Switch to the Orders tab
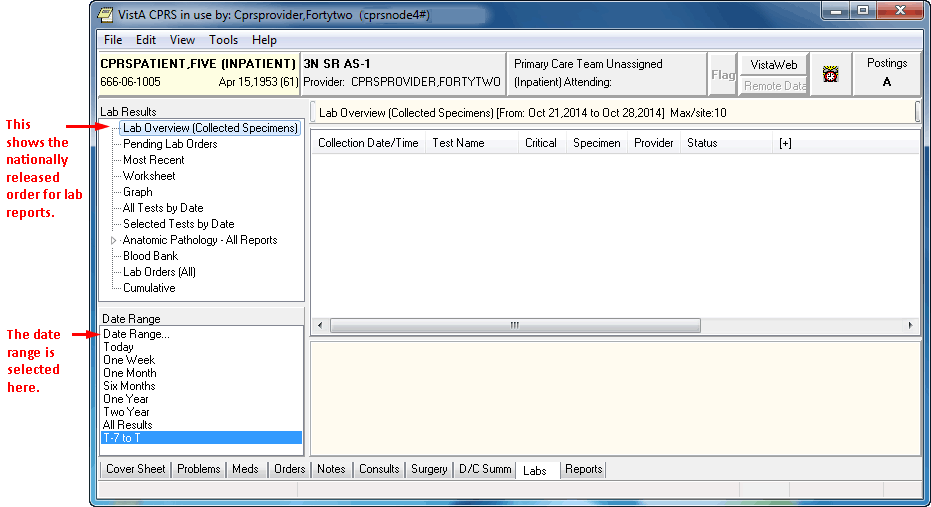Viewport: 931px width, 507px height. point(289,470)
